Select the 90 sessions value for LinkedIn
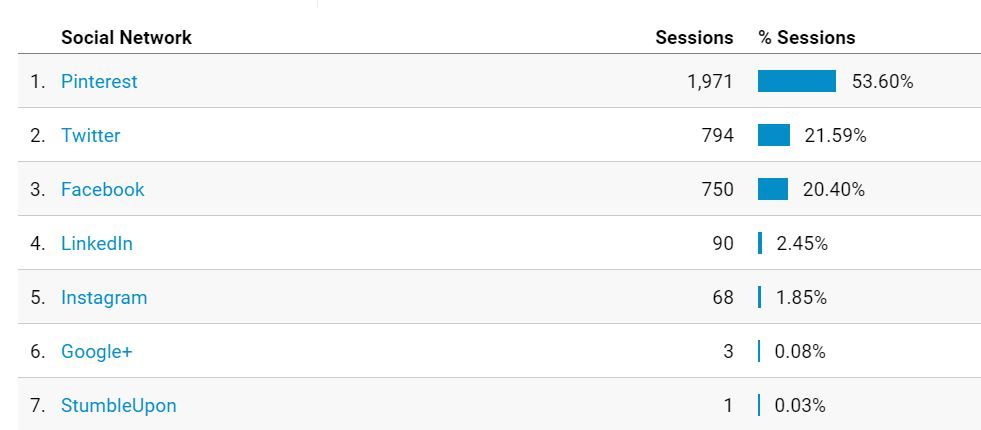 point(723,243)
